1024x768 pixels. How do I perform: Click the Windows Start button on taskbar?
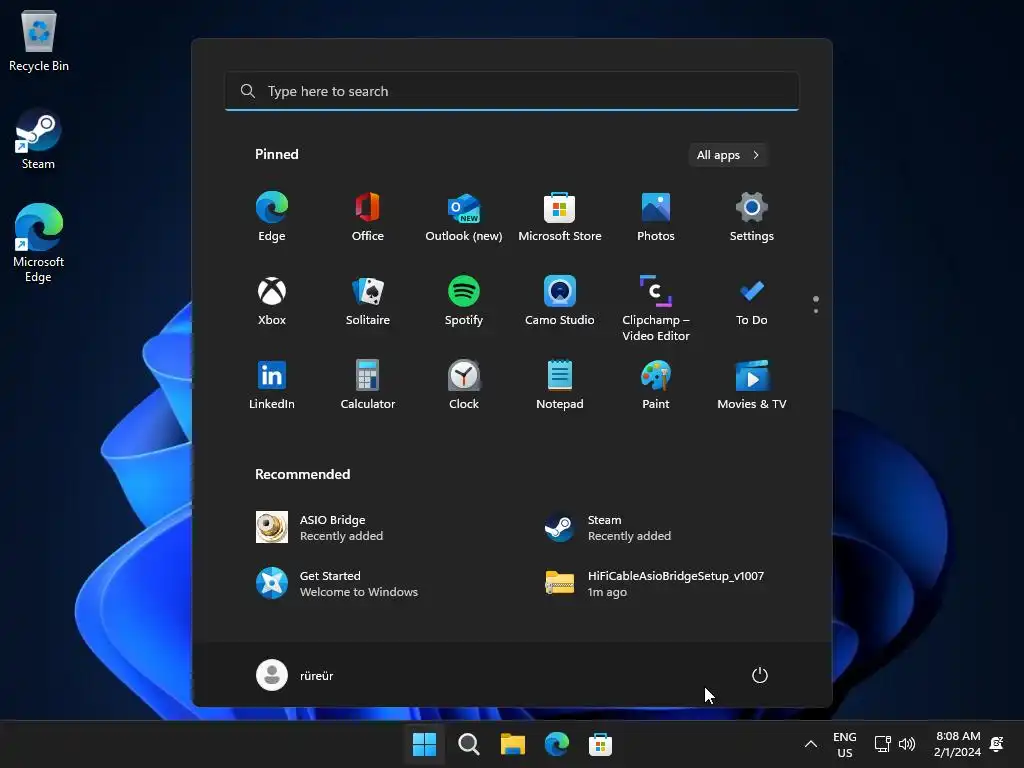pyautogui.click(x=424, y=744)
